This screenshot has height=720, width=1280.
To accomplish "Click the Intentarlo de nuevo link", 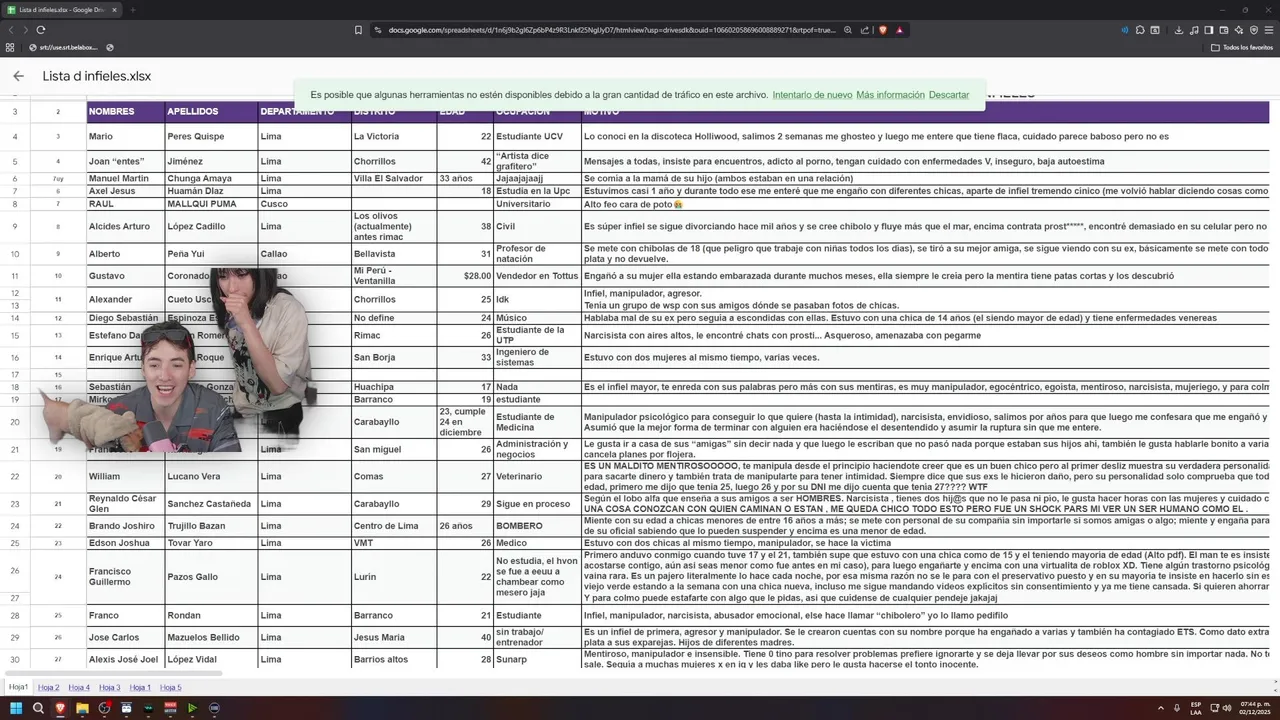I will pos(812,95).
